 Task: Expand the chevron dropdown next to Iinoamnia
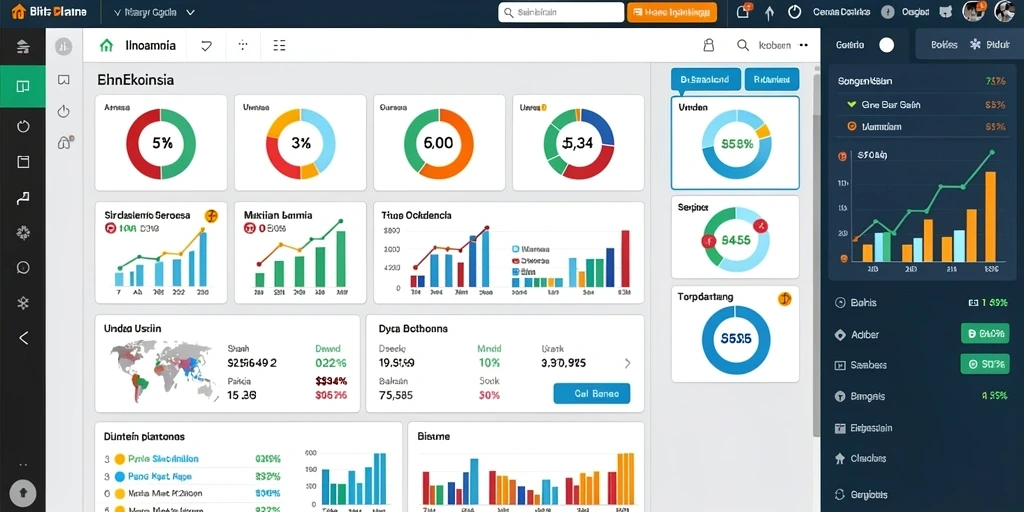(206, 46)
